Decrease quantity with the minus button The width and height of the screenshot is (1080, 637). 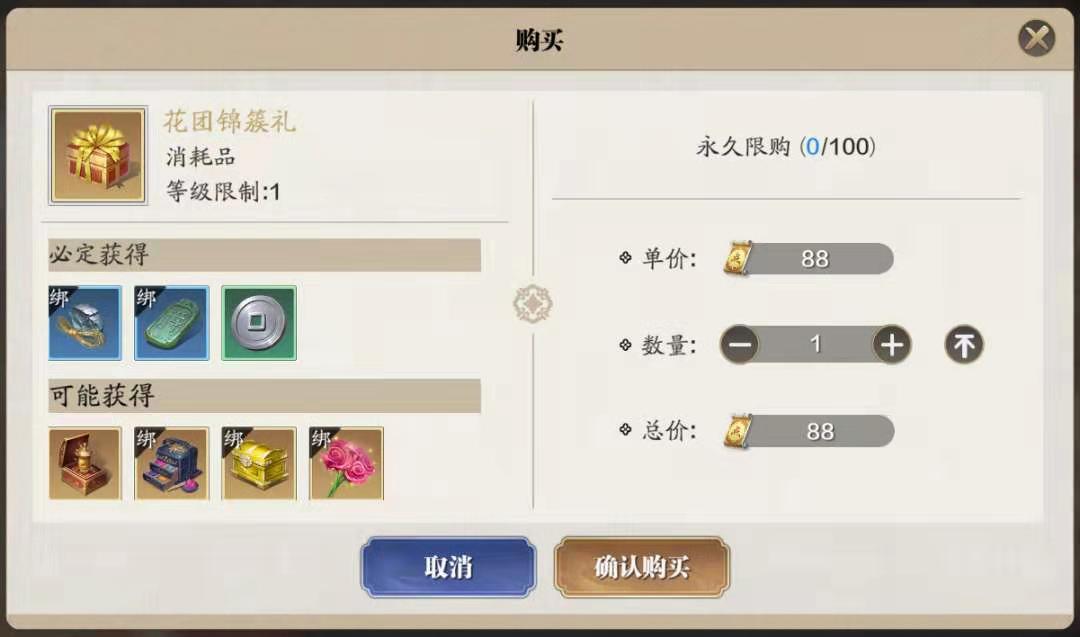tap(740, 344)
